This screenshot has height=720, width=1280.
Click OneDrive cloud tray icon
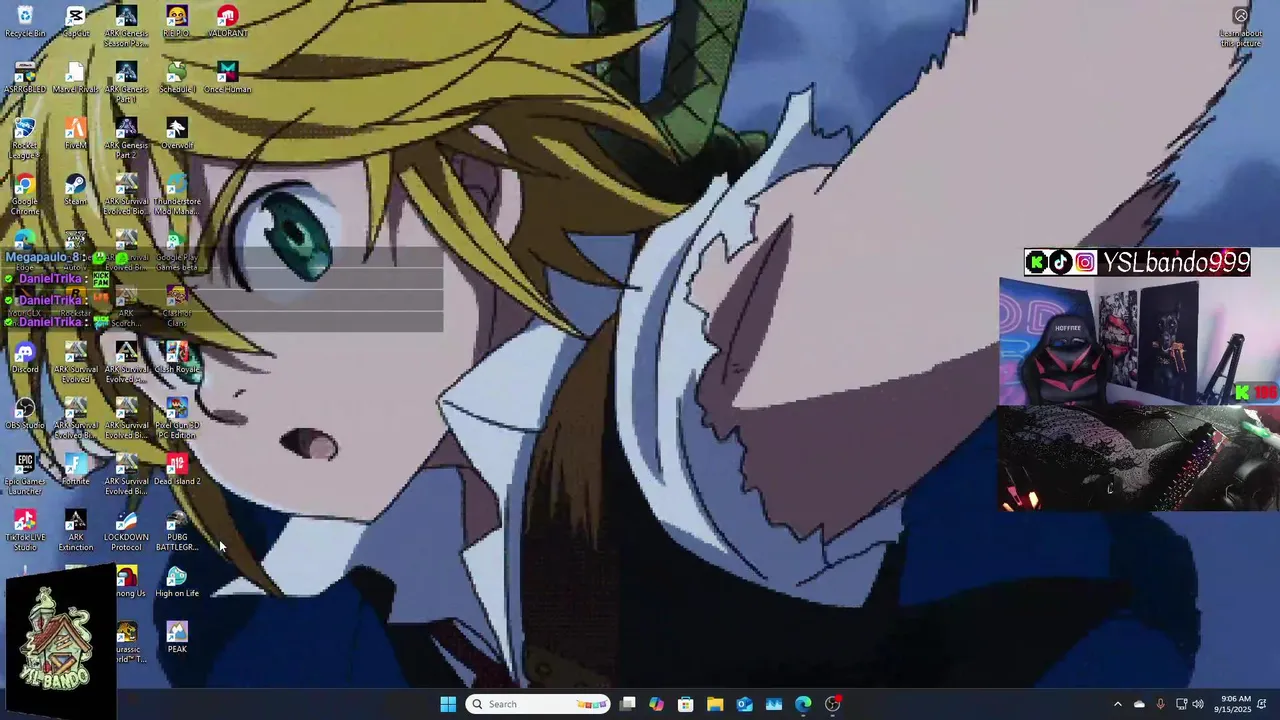point(1139,704)
